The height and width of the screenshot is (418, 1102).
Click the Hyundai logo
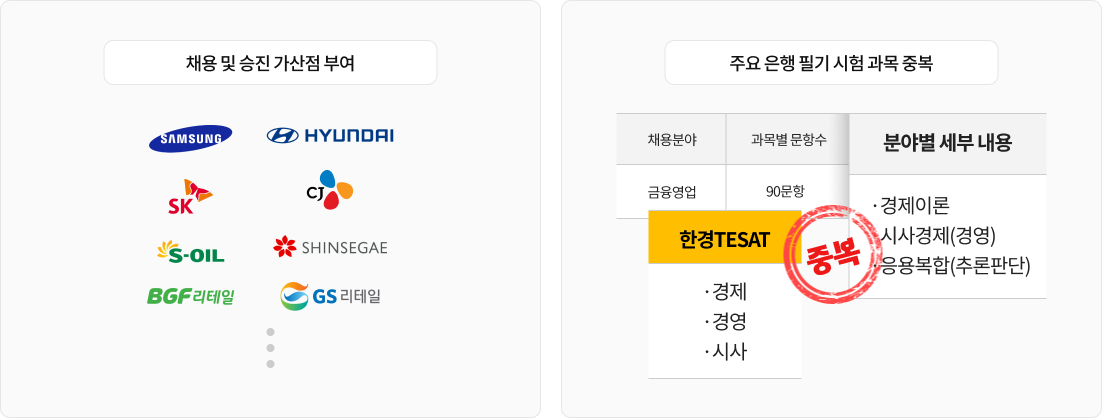[330, 136]
